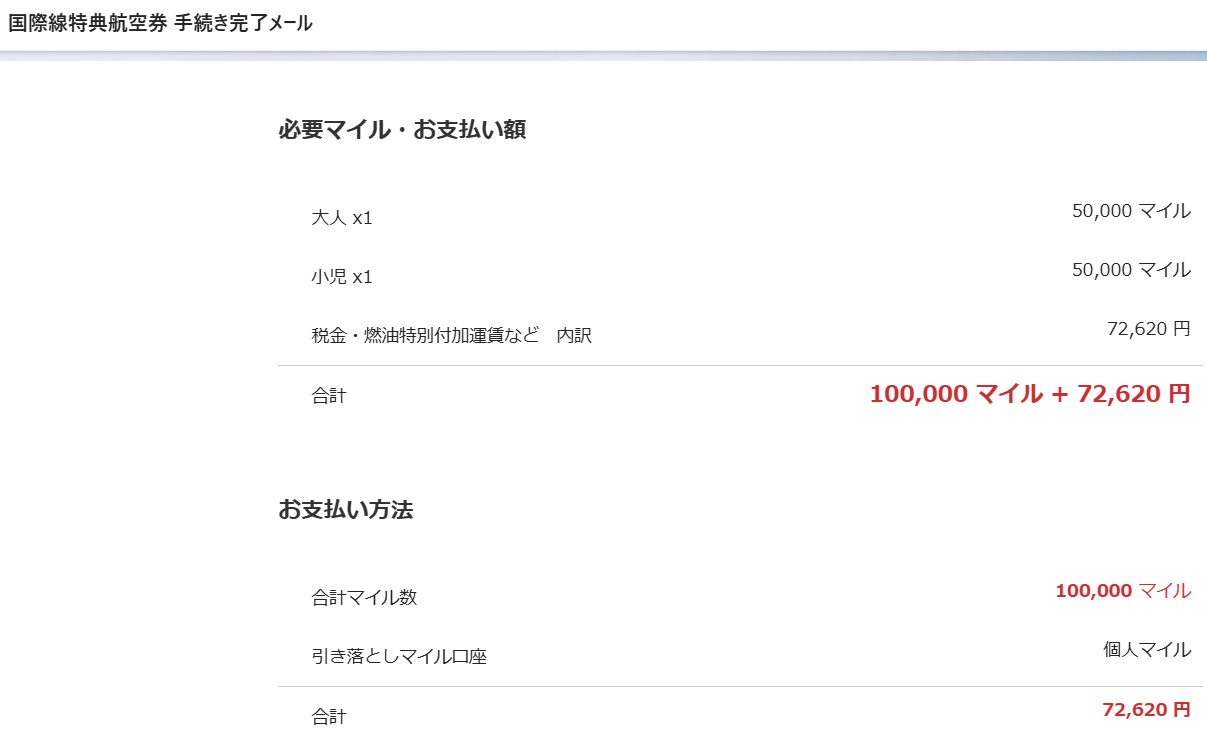Click the 必要マイル・お支払い額 heading
Screen dimensions: 1207x736
click(402, 130)
